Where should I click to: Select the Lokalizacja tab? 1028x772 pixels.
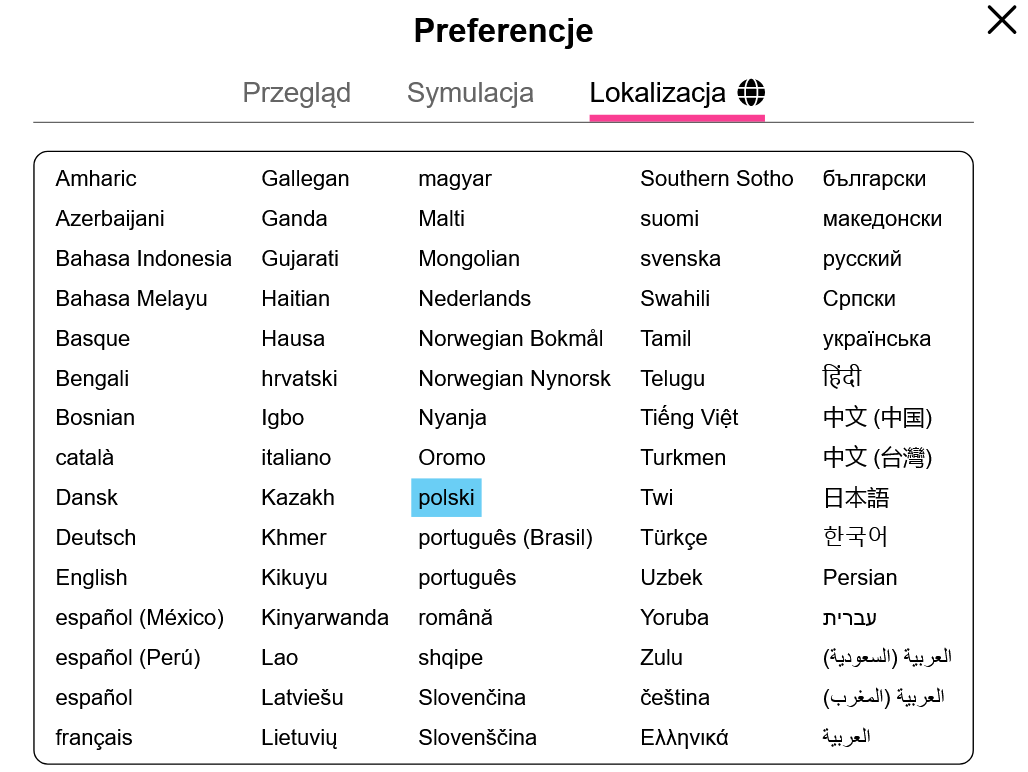657,93
